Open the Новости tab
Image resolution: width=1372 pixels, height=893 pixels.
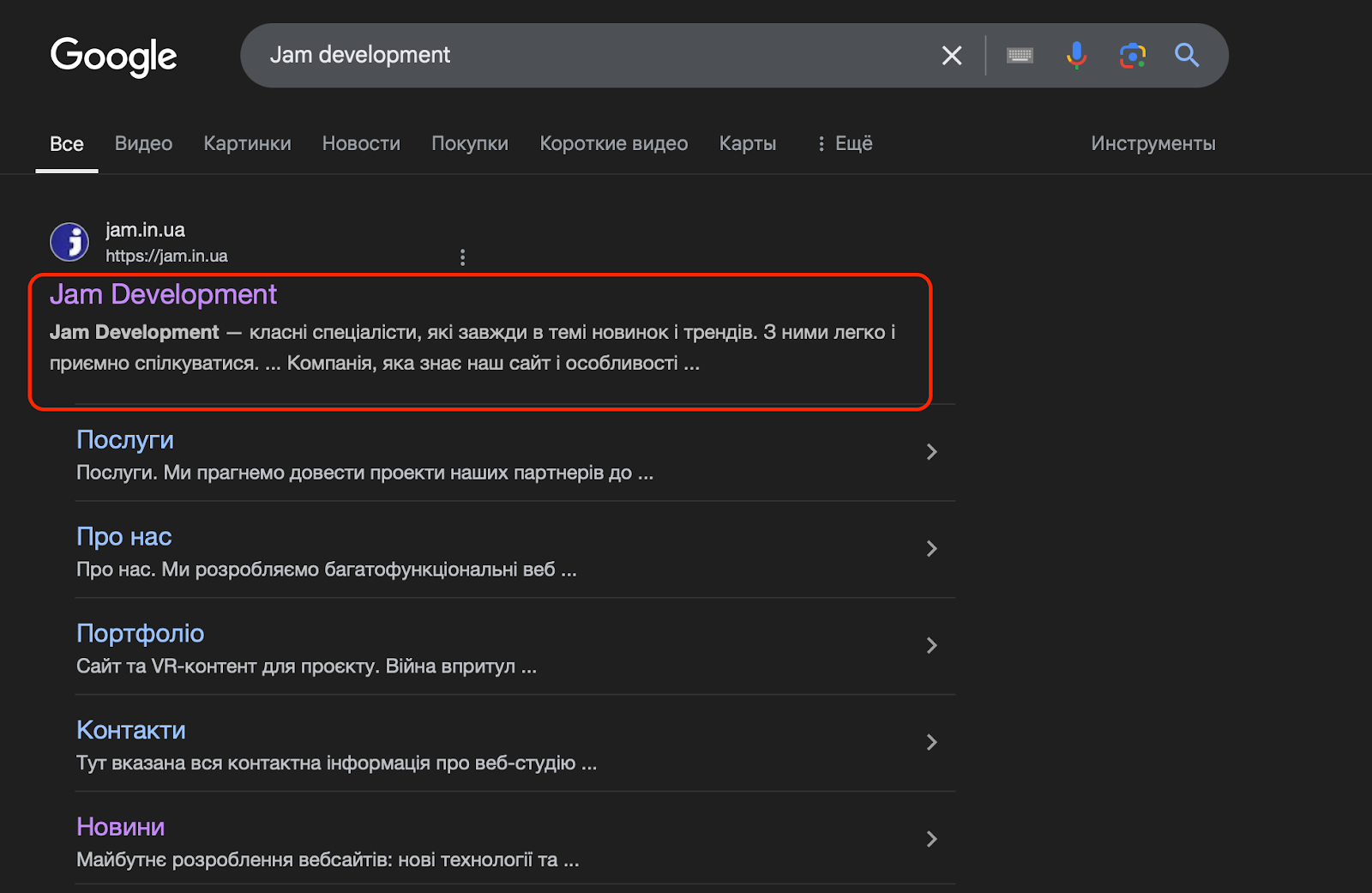[x=361, y=143]
